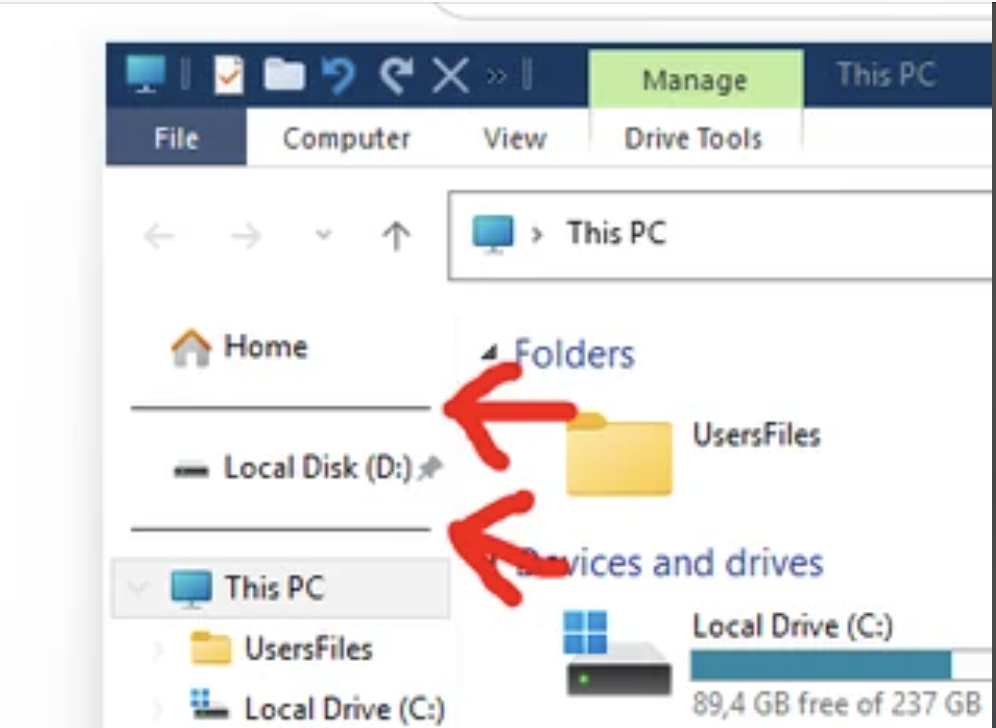This screenshot has height=728, width=996.
Task: Click the Delete X icon in toolbar
Action: (450, 76)
